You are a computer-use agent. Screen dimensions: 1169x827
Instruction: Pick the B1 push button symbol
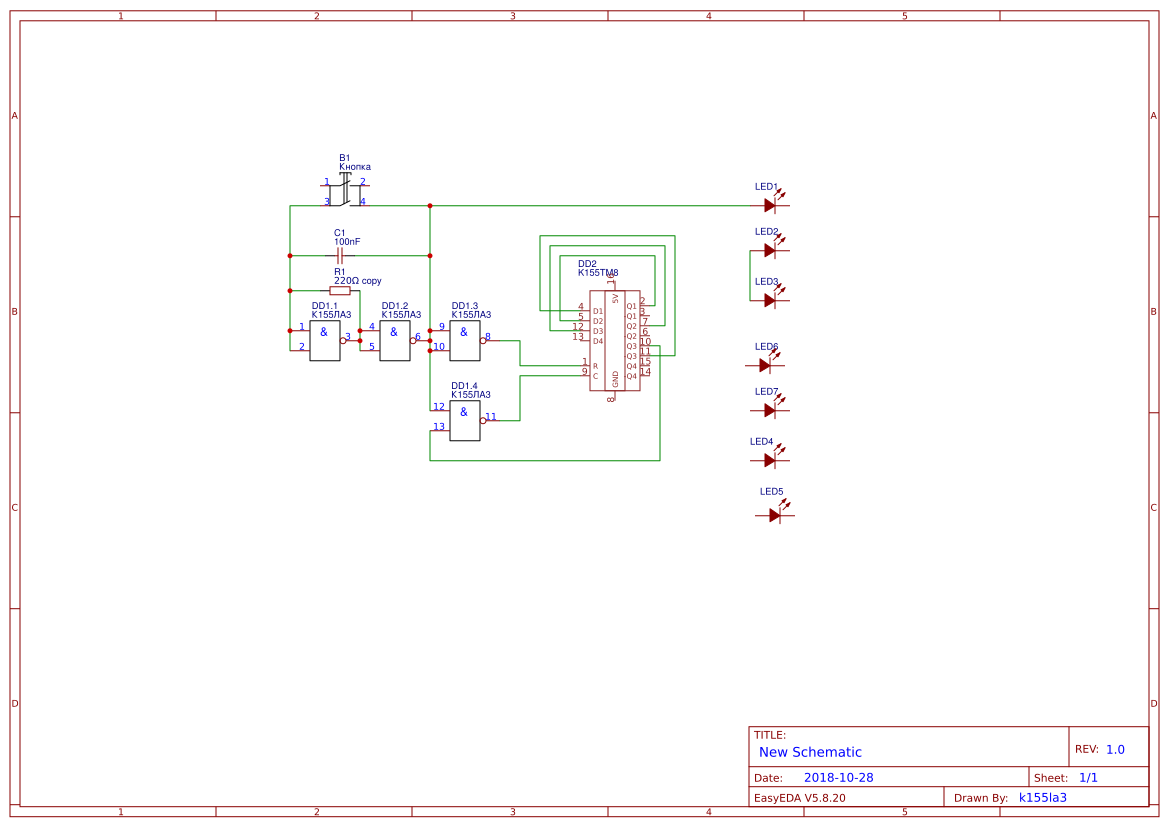click(345, 192)
